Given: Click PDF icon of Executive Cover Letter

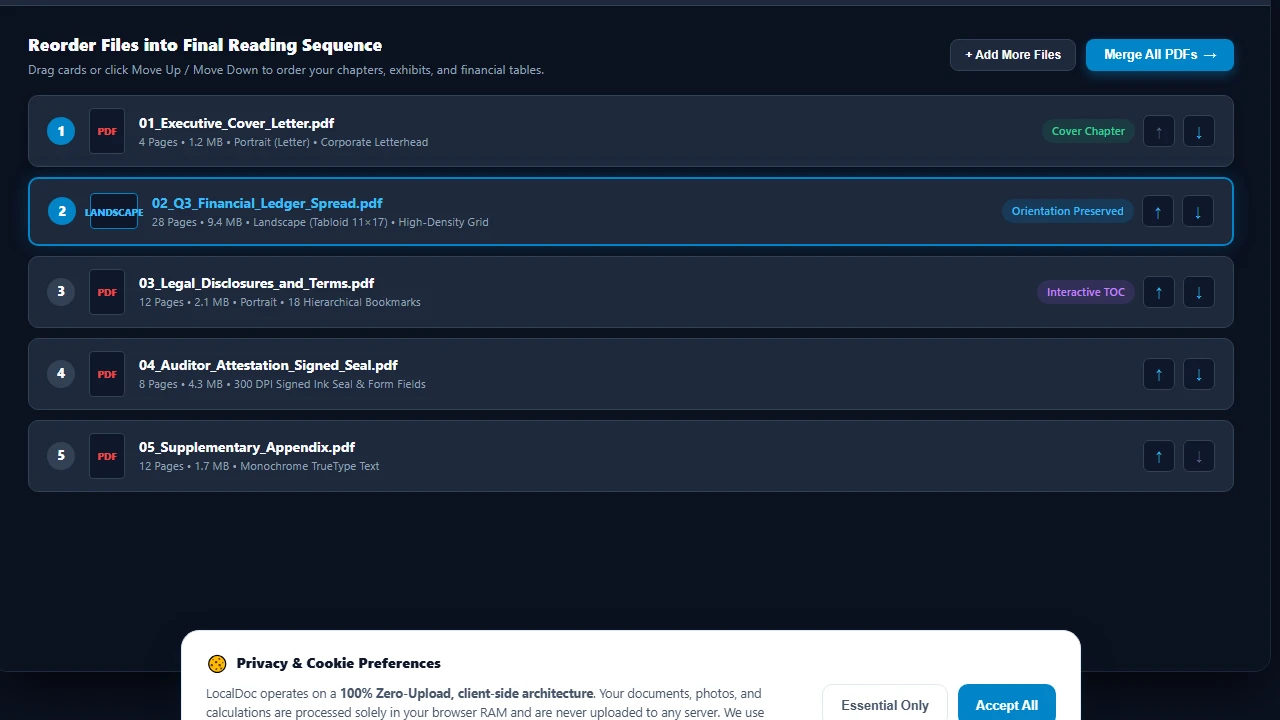Looking at the screenshot, I should [107, 131].
